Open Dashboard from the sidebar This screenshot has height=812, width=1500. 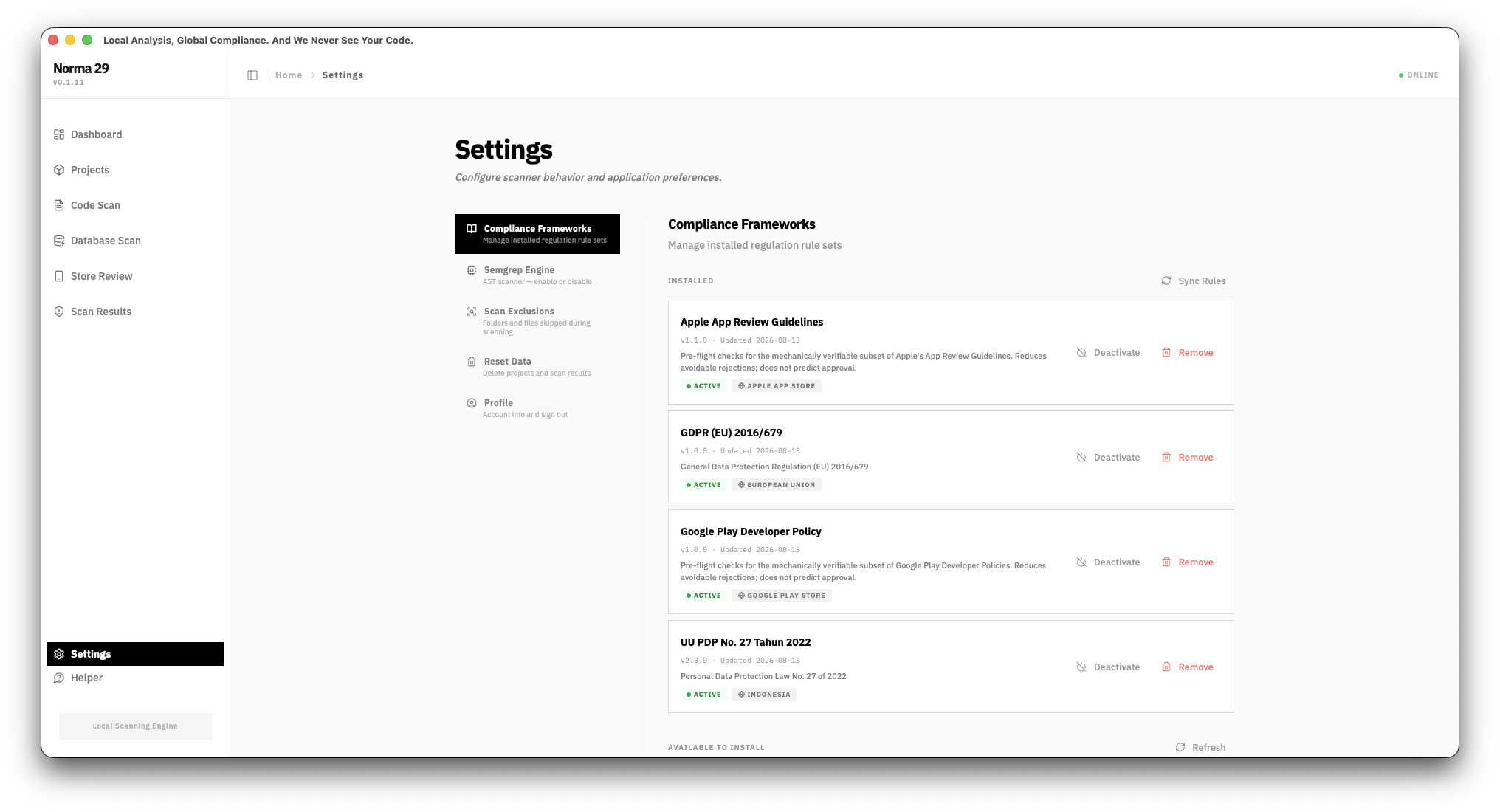click(135, 134)
